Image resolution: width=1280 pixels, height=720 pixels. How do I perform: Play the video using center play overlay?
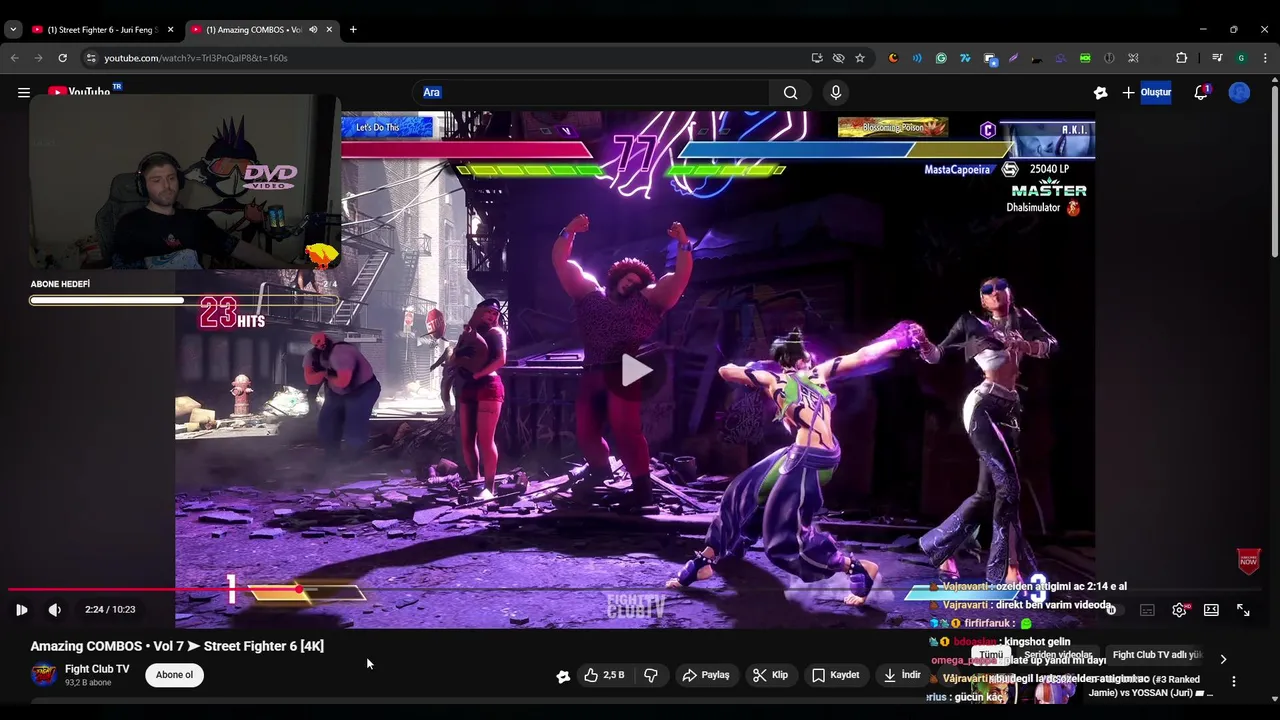[x=636, y=370]
